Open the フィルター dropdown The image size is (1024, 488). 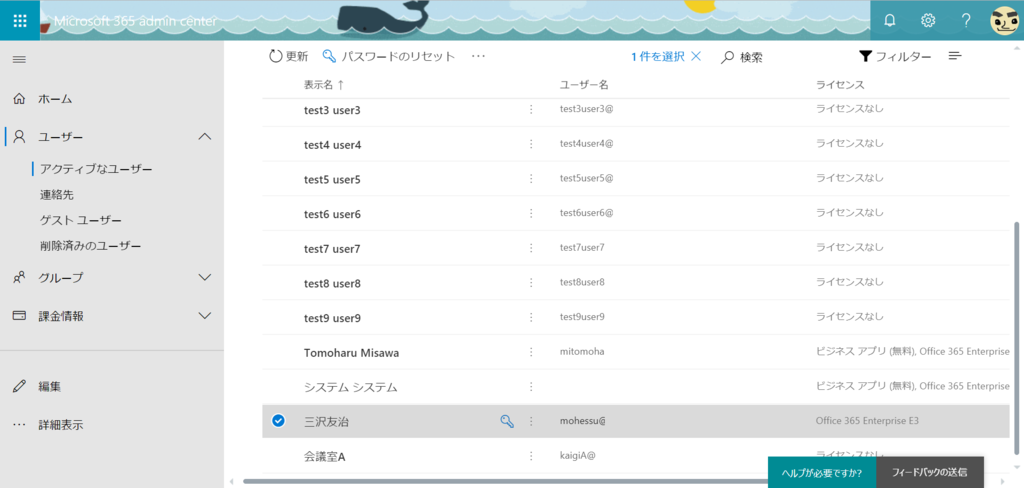tap(895, 57)
